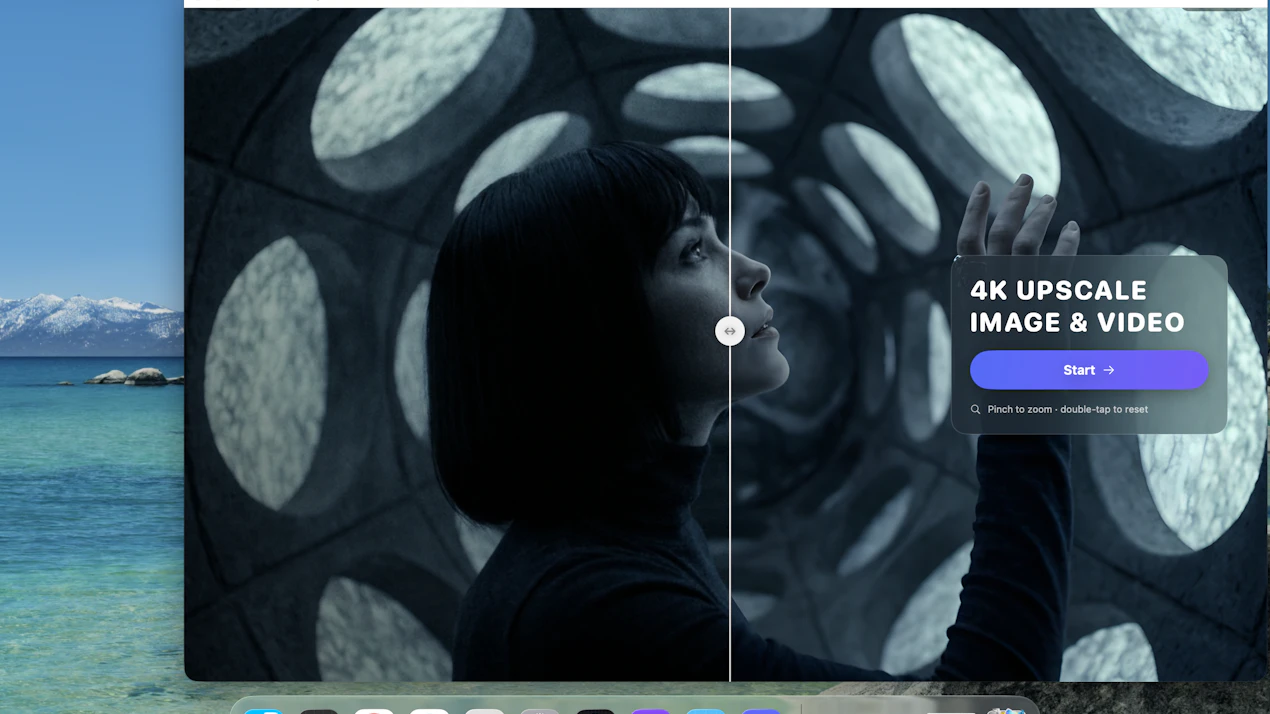Click the magnifier icon beside Pinch to zoom
The width and height of the screenshot is (1270, 714).
(x=976, y=409)
